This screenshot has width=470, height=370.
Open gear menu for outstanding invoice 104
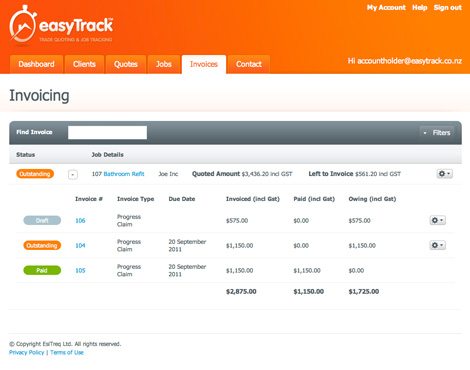click(x=437, y=245)
